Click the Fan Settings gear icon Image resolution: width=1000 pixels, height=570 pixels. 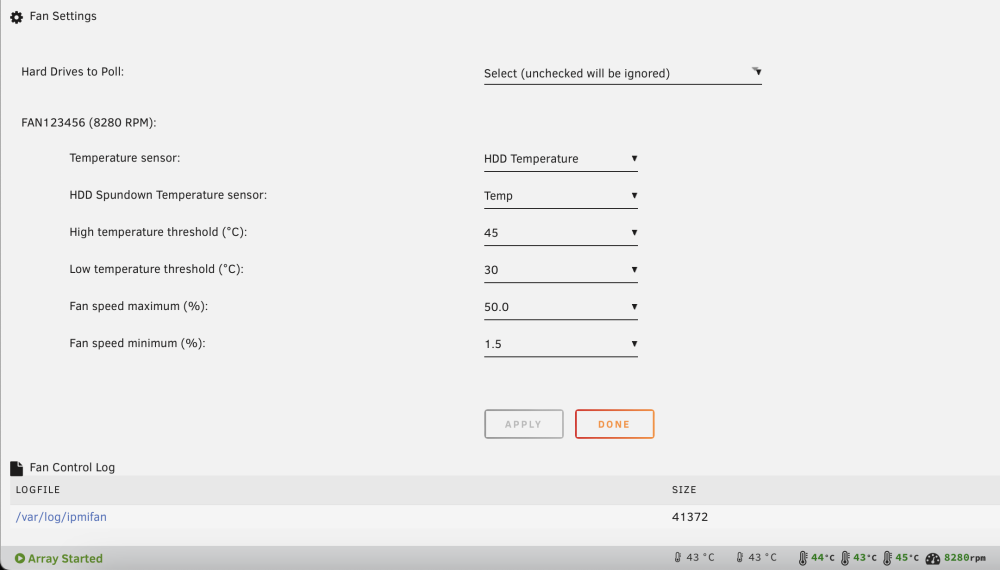[17, 17]
